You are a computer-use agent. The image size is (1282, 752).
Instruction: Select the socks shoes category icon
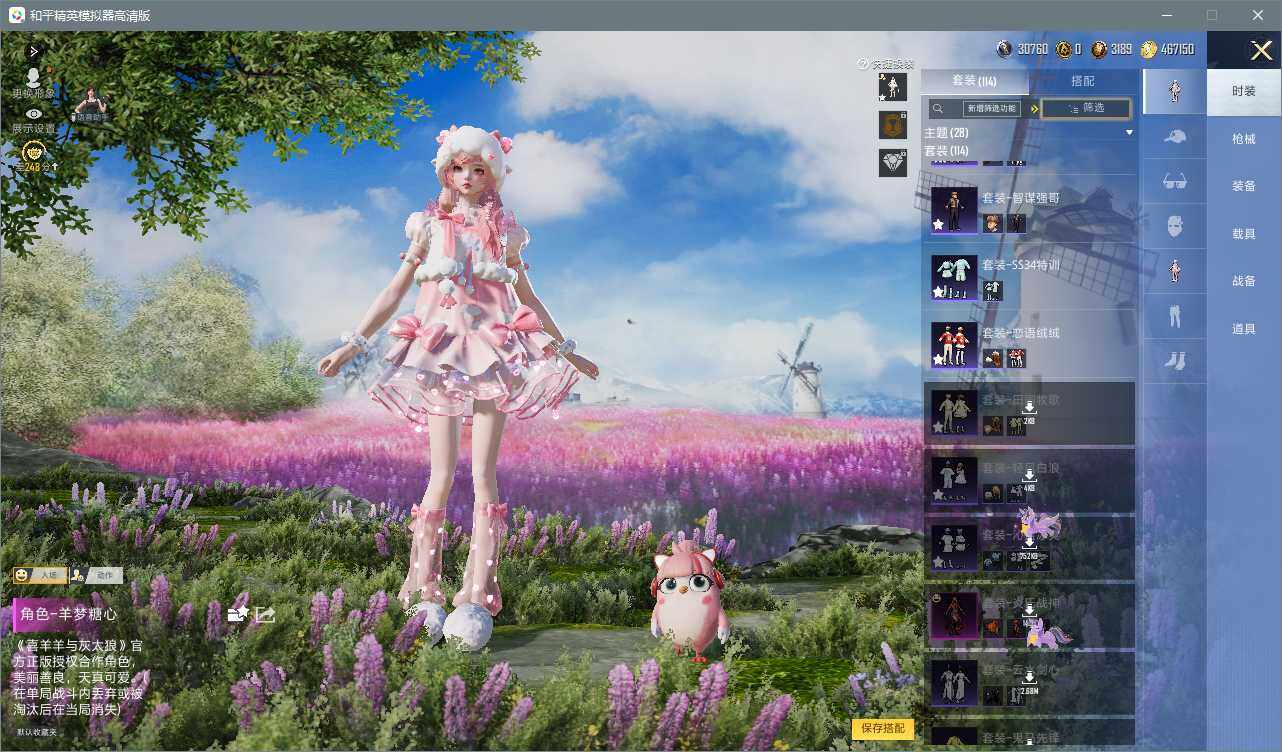(x=1175, y=361)
